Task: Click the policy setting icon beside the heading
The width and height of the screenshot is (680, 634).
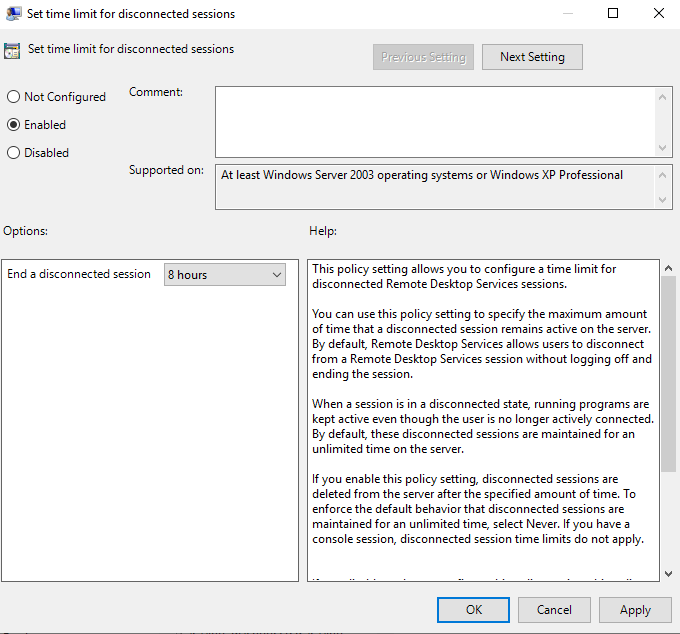Action: pos(12,51)
